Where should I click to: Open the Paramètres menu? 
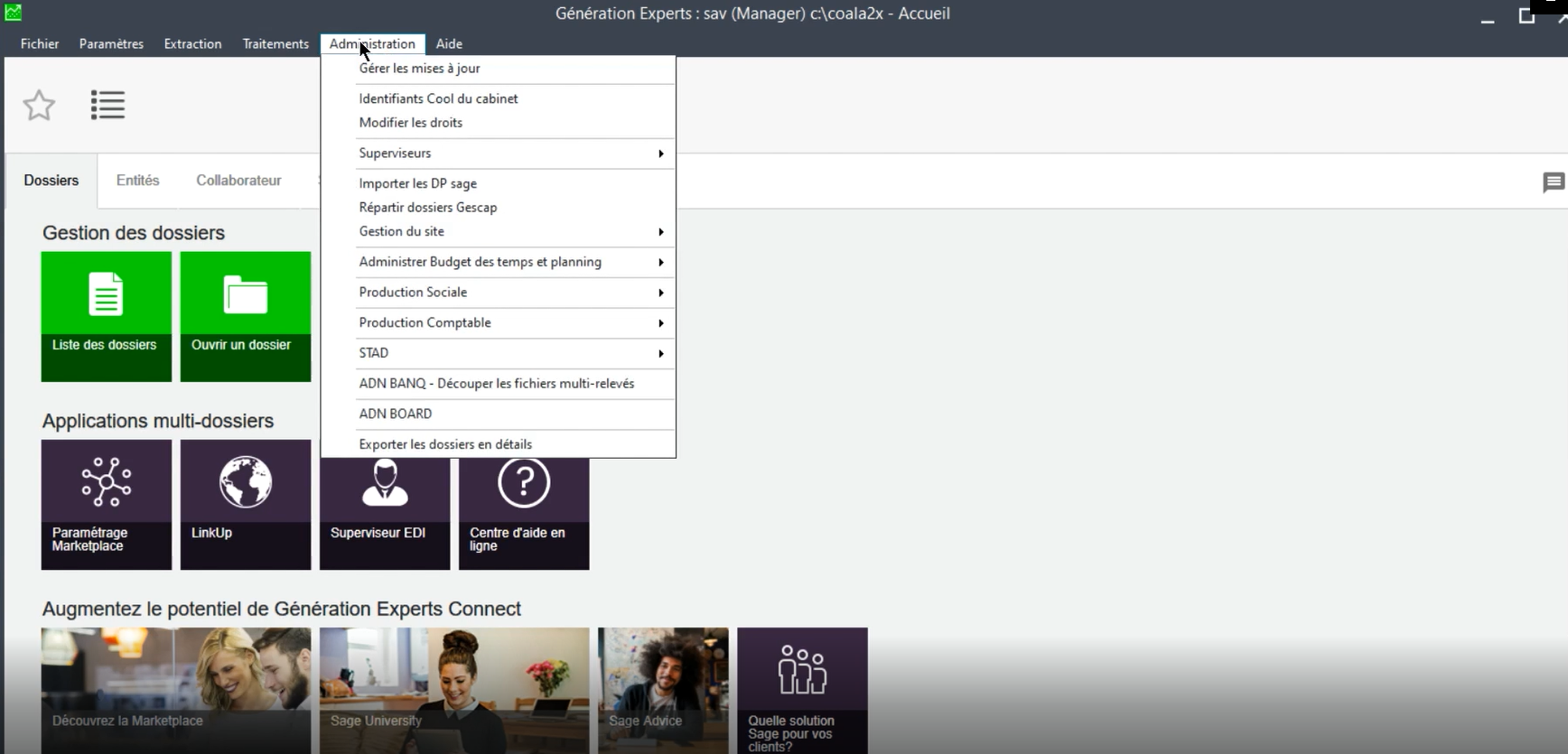111,43
